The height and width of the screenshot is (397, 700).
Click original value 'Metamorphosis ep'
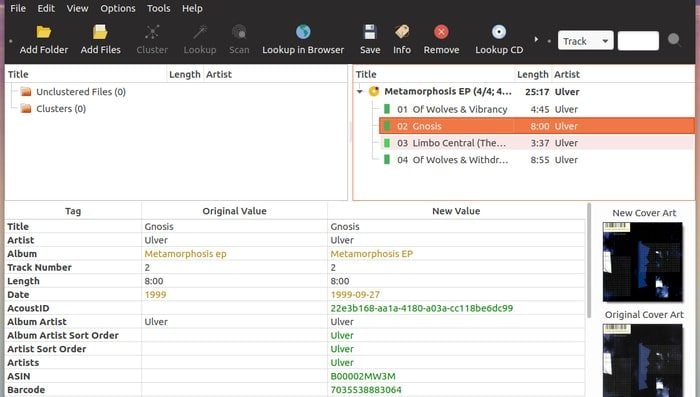coord(185,254)
